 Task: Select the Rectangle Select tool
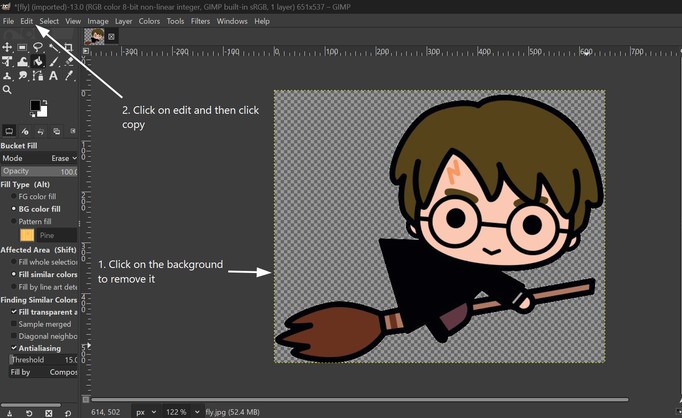point(22,47)
